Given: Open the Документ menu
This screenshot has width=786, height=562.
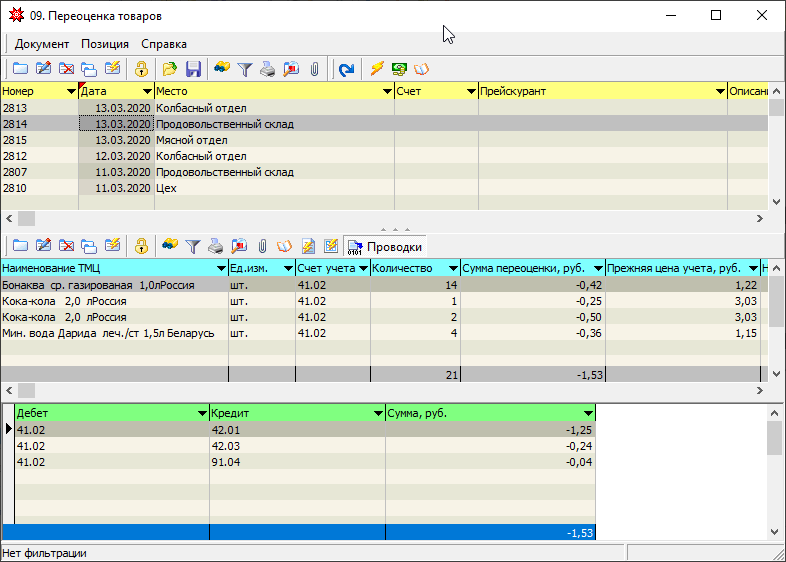Looking at the screenshot, I should (42, 44).
